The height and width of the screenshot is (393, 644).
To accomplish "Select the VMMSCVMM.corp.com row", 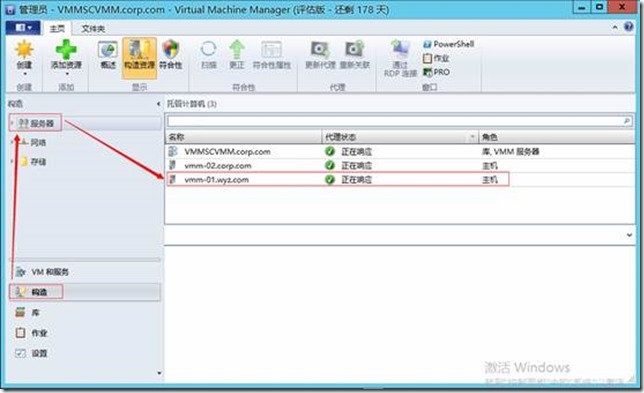I will tap(400, 152).
